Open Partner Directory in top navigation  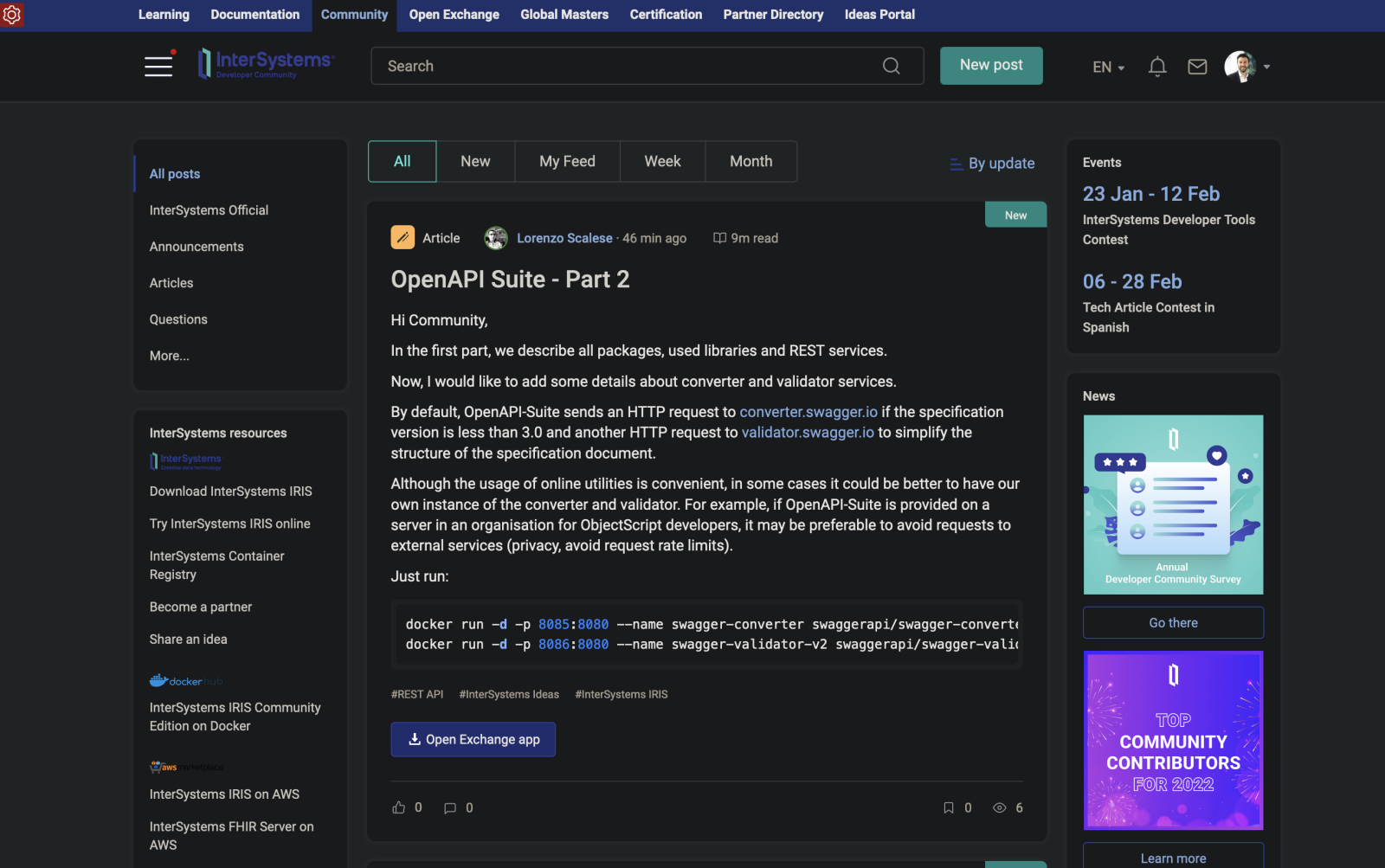pos(774,15)
